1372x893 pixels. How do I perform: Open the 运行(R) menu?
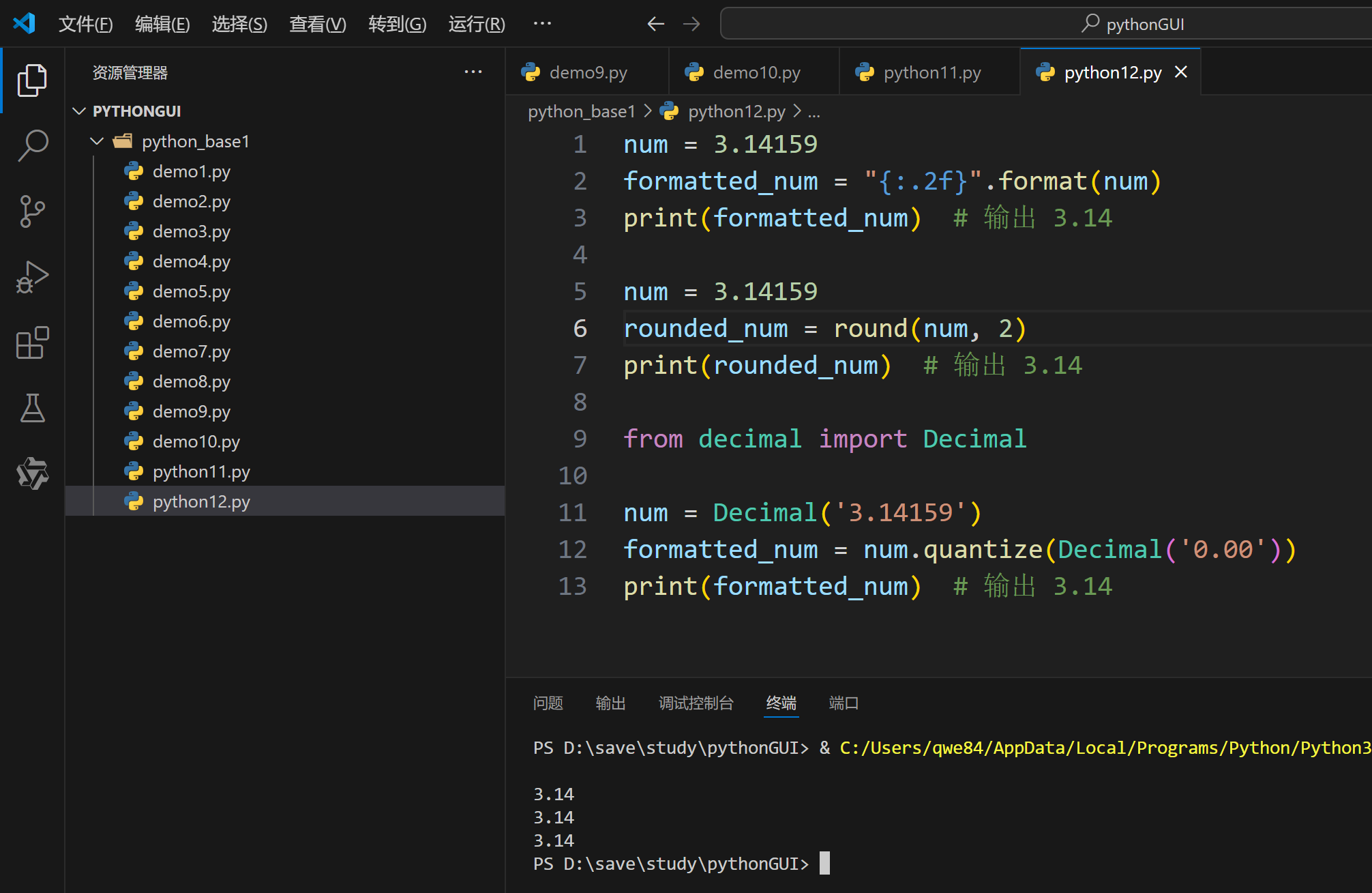click(477, 25)
